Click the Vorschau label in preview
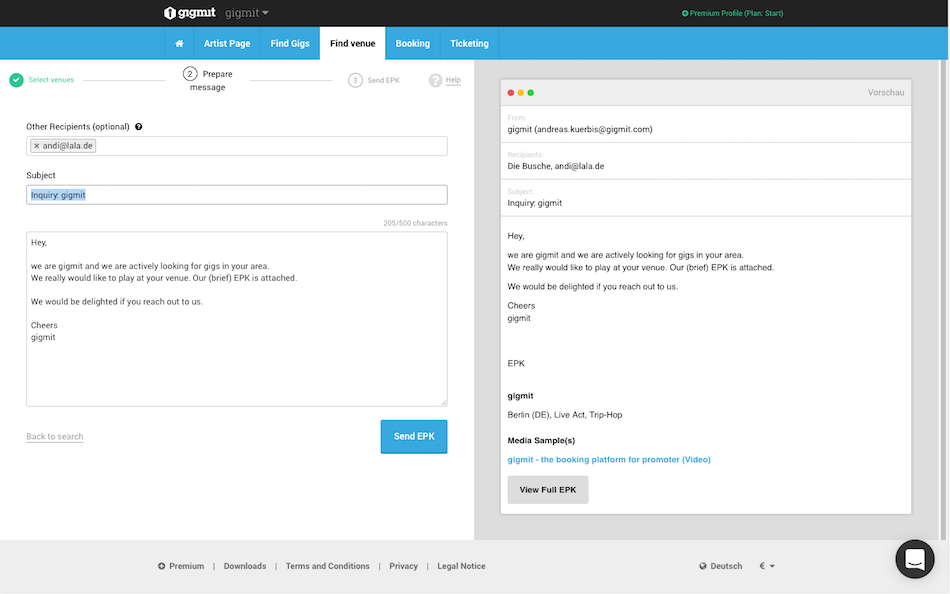 pyautogui.click(x=886, y=93)
